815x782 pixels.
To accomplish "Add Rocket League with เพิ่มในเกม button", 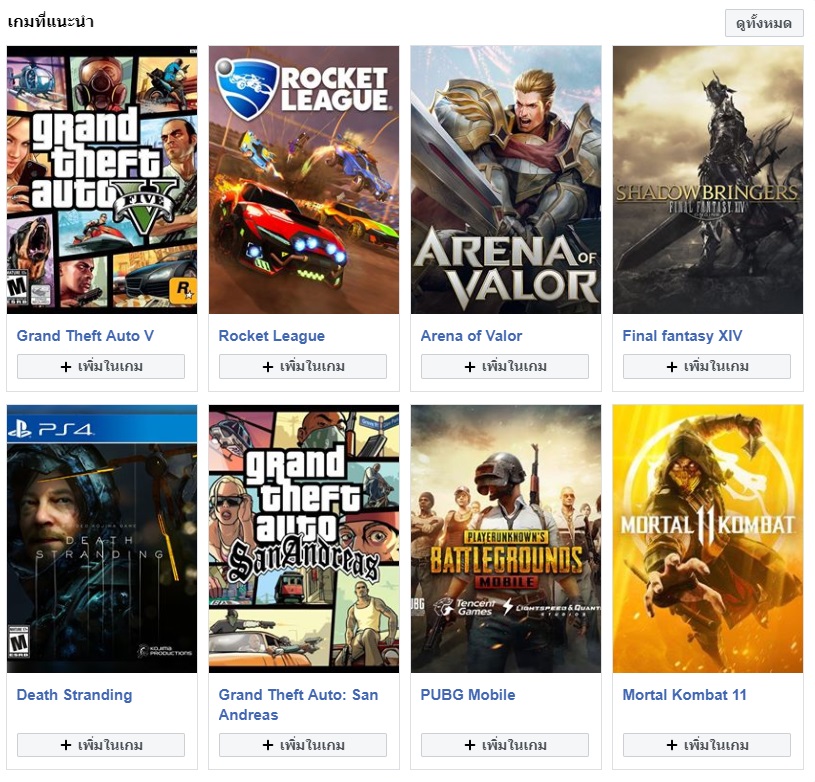I will (303, 366).
